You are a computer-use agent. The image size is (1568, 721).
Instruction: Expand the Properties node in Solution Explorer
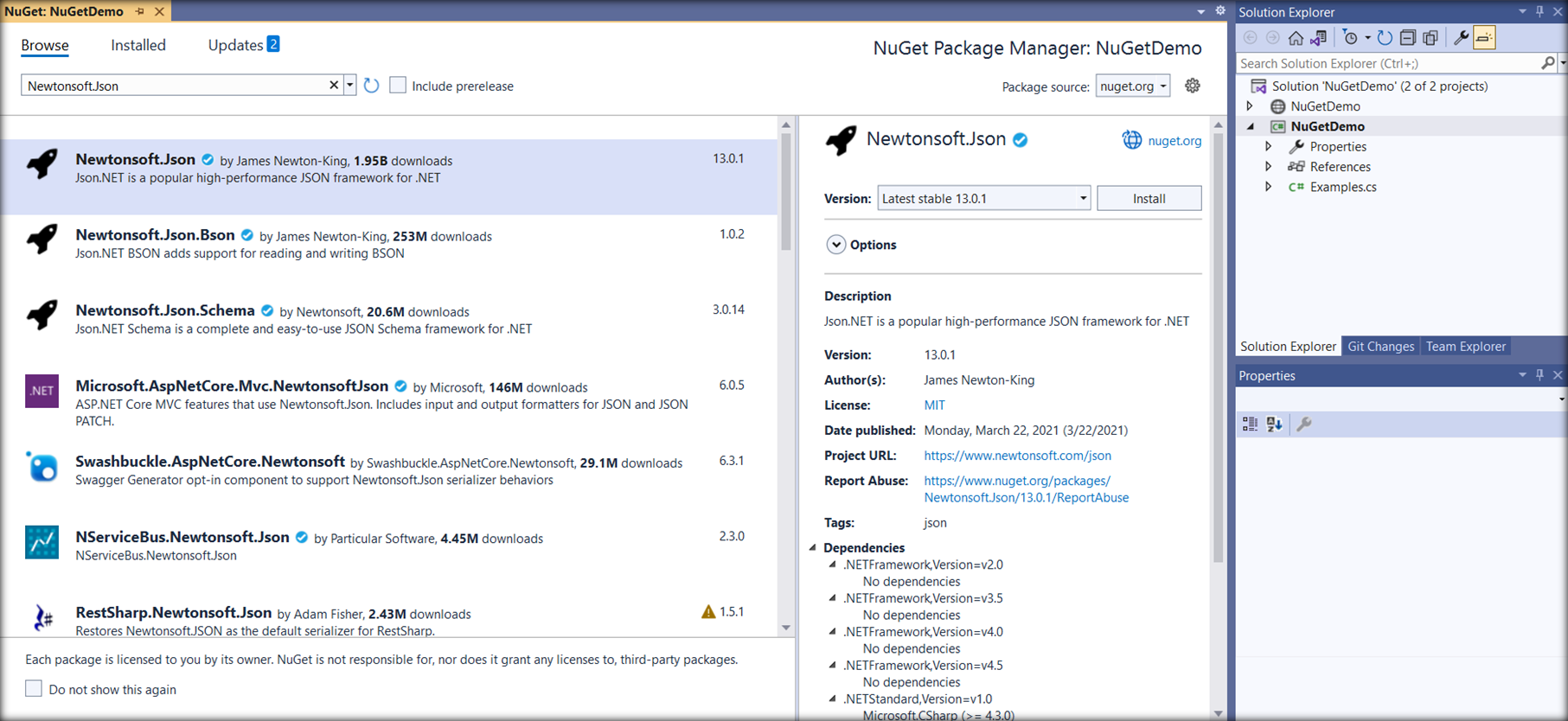coord(1269,146)
